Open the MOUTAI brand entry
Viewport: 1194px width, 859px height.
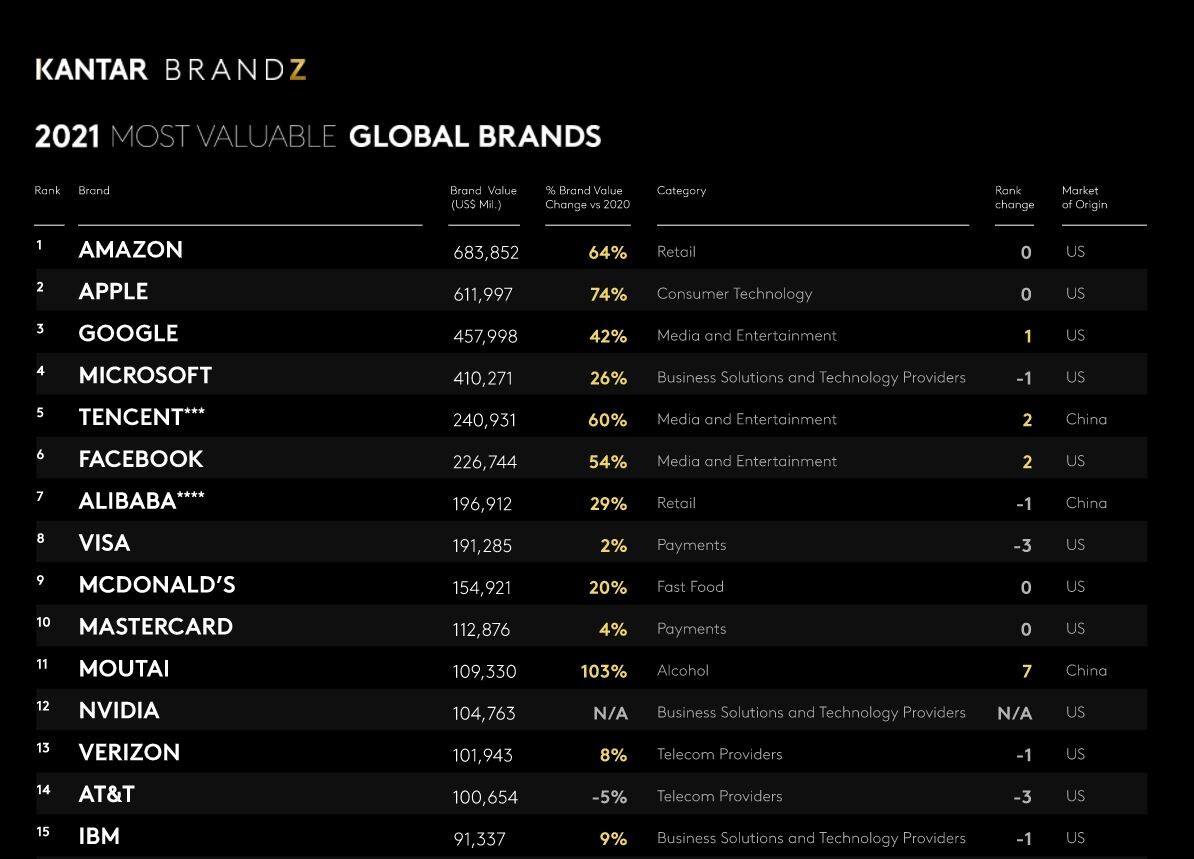(x=124, y=669)
